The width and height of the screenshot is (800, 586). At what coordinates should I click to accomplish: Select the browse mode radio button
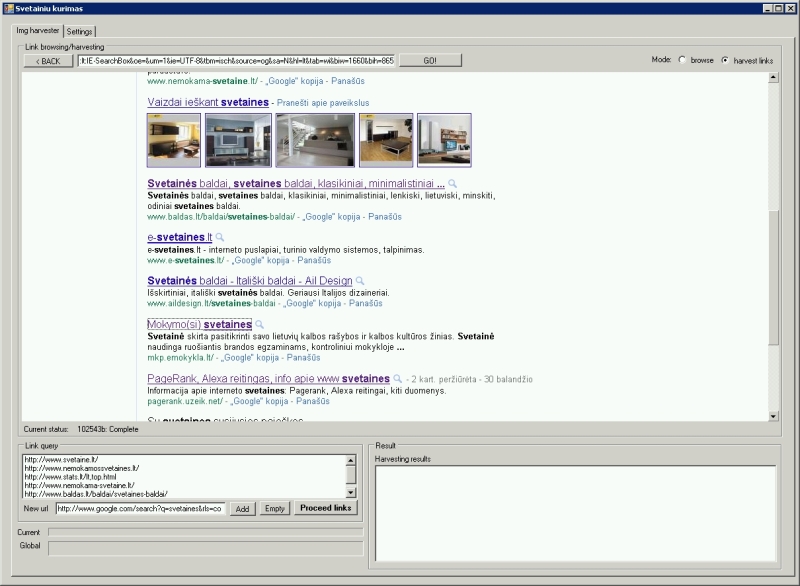pos(682,60)
